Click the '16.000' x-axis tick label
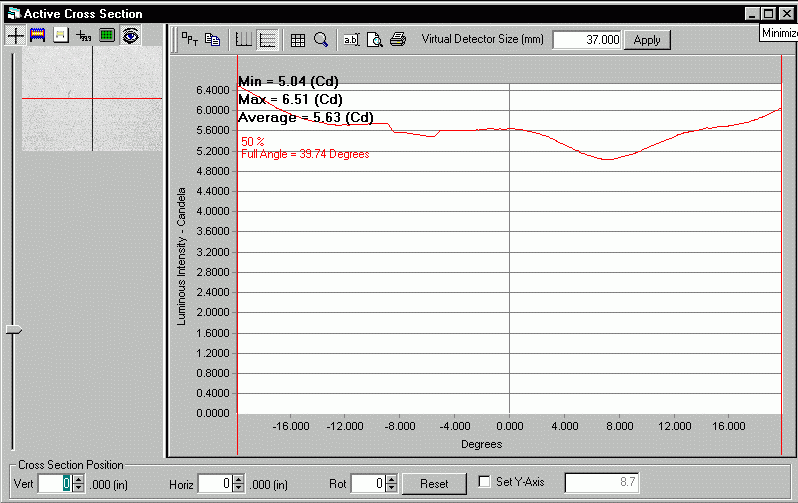Image resolution: width=798 pixels, height=503 pixels. 728,426
